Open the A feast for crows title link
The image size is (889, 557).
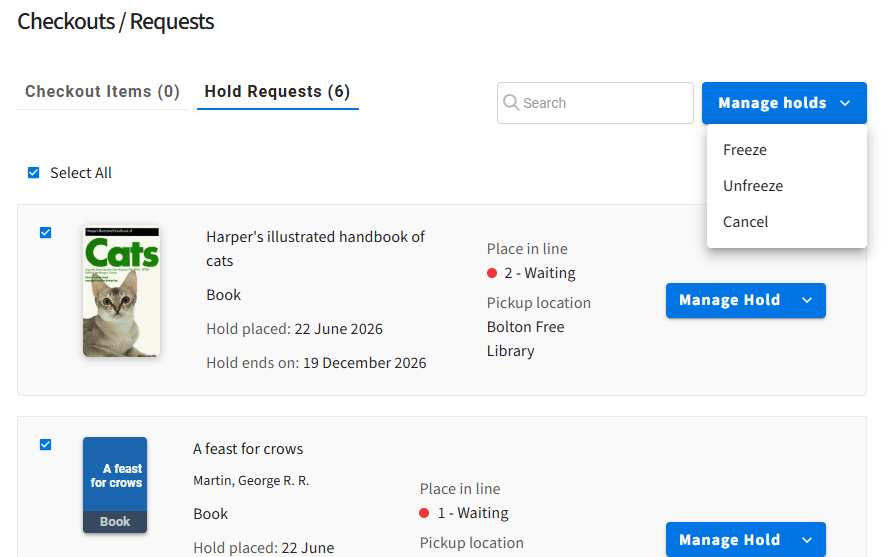[248, 449]
